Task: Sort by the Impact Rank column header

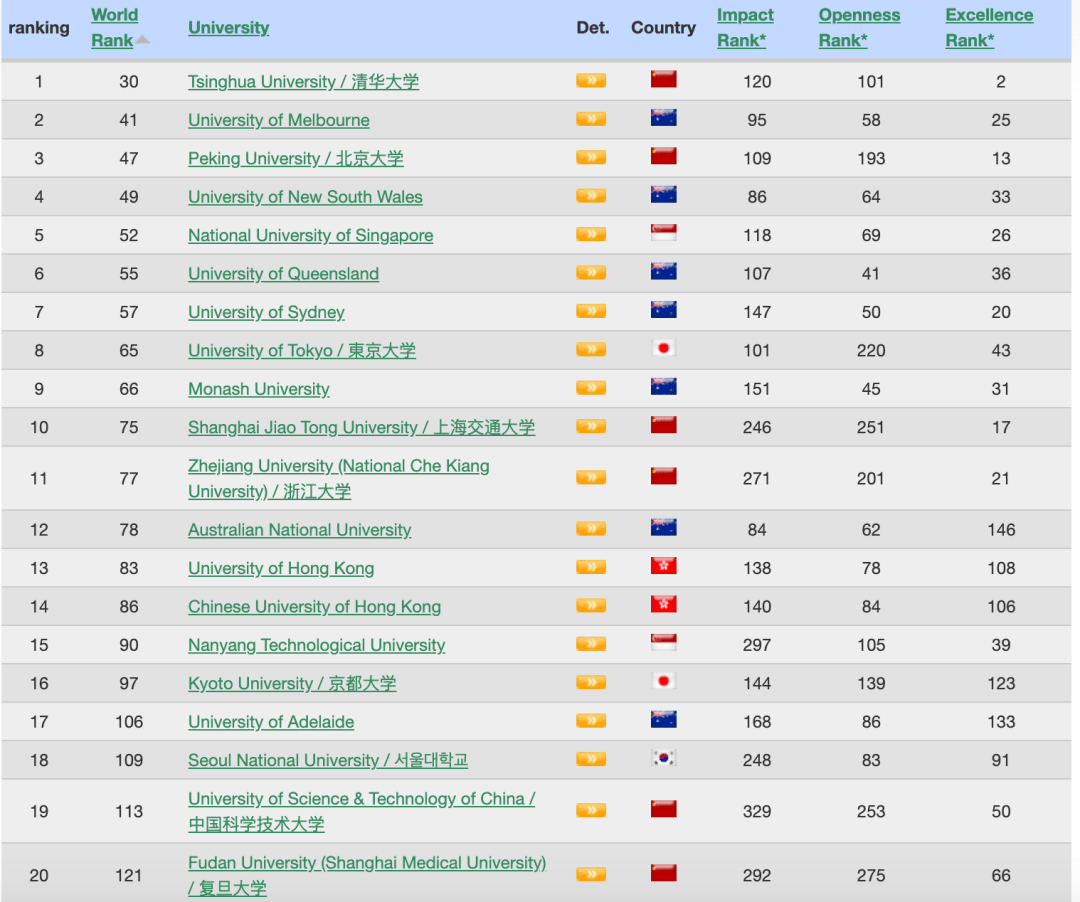Action: 743,27
